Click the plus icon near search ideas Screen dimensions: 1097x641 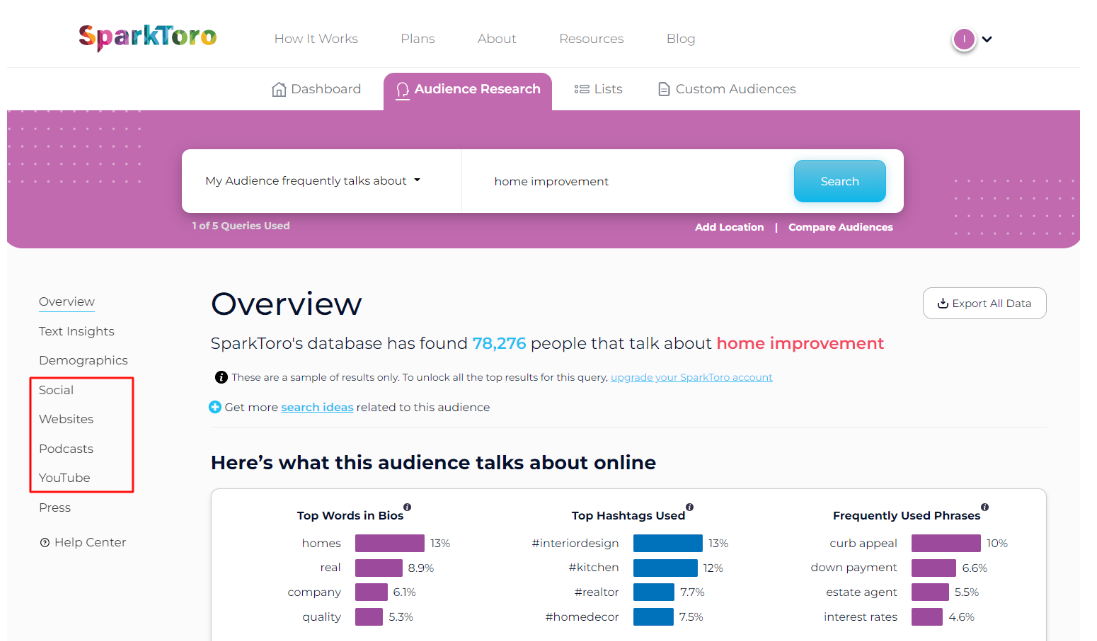click(x=215, y=407)
